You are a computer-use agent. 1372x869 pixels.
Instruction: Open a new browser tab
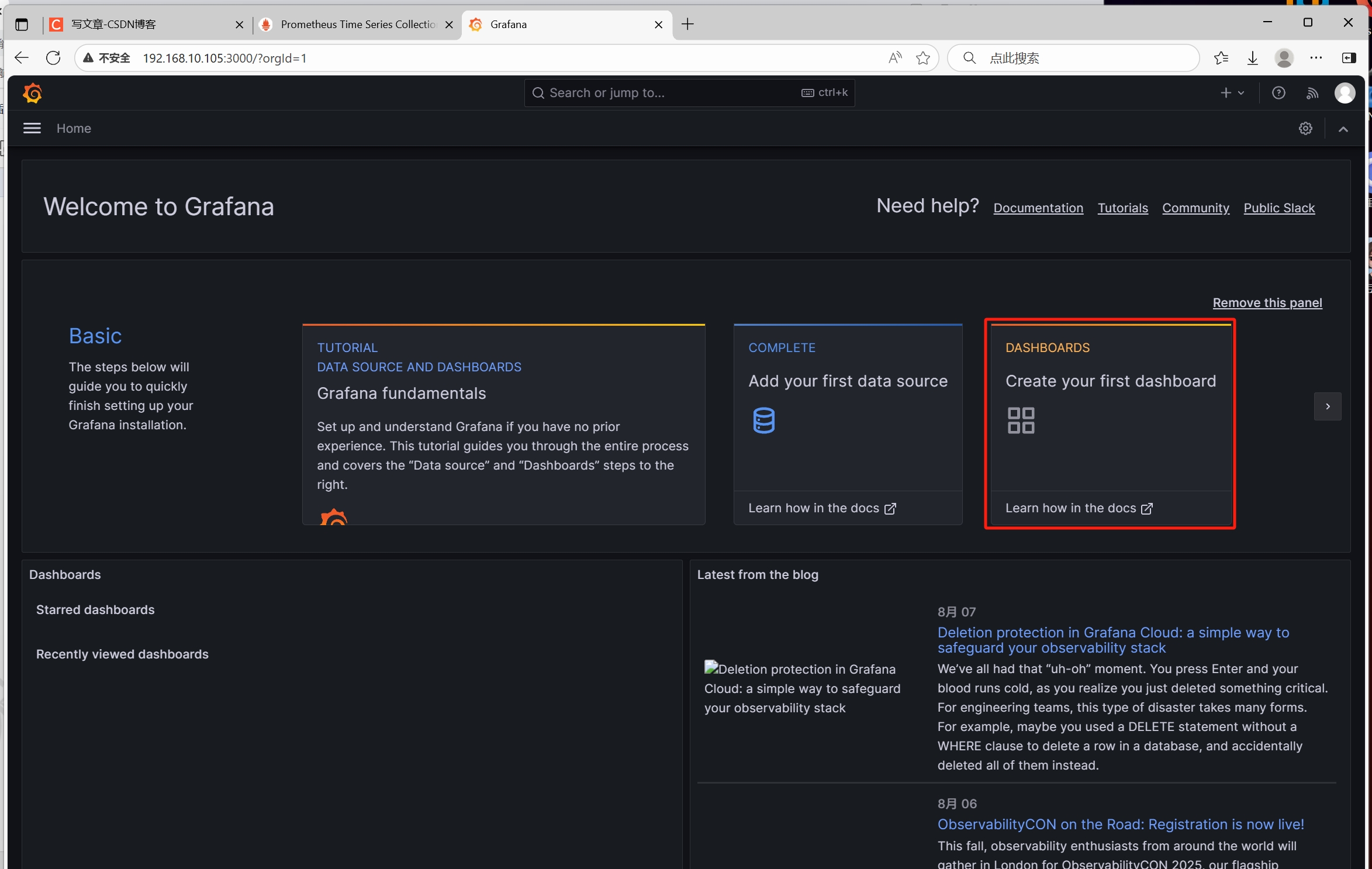[687, 24]
